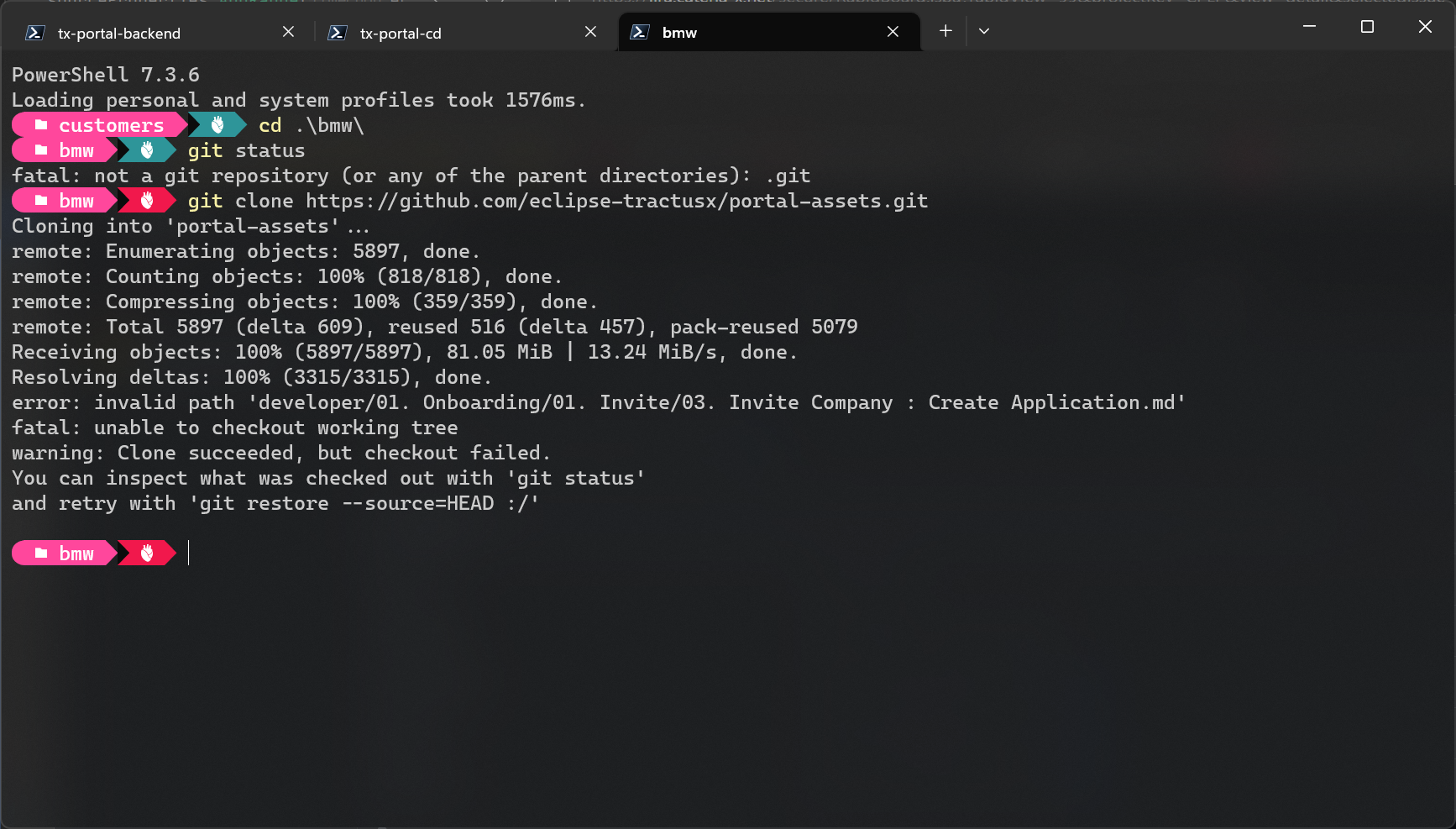
Task: Click the PowerShell icon on tx-portal-cd tab
Action: pyautogui.click(x=337, y=33)
